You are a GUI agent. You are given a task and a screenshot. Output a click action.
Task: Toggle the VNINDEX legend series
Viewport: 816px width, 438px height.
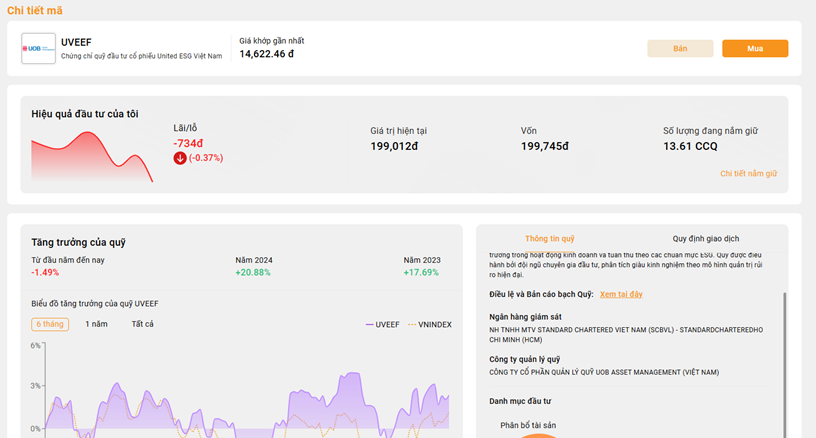[430, 325]
